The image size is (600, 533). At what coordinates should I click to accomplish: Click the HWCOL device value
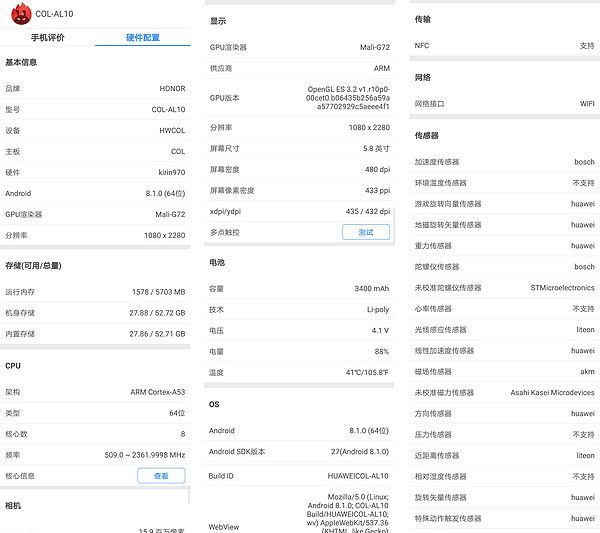click(x=172, y=130)
